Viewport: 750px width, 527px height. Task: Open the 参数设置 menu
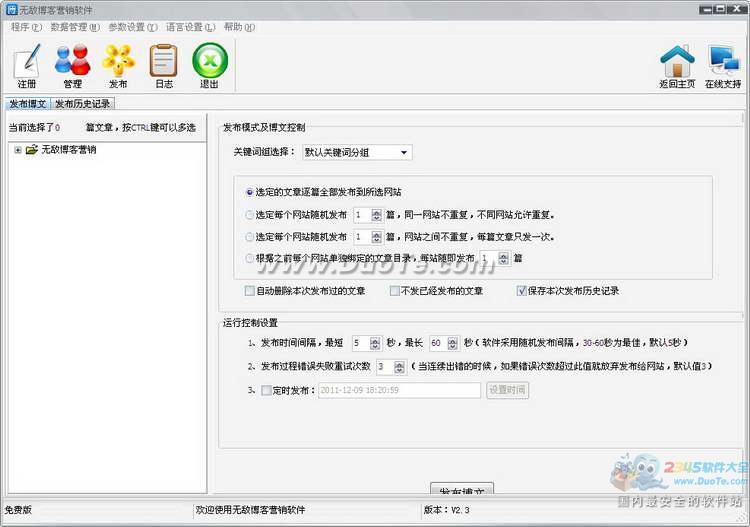(x=132, y=27)
